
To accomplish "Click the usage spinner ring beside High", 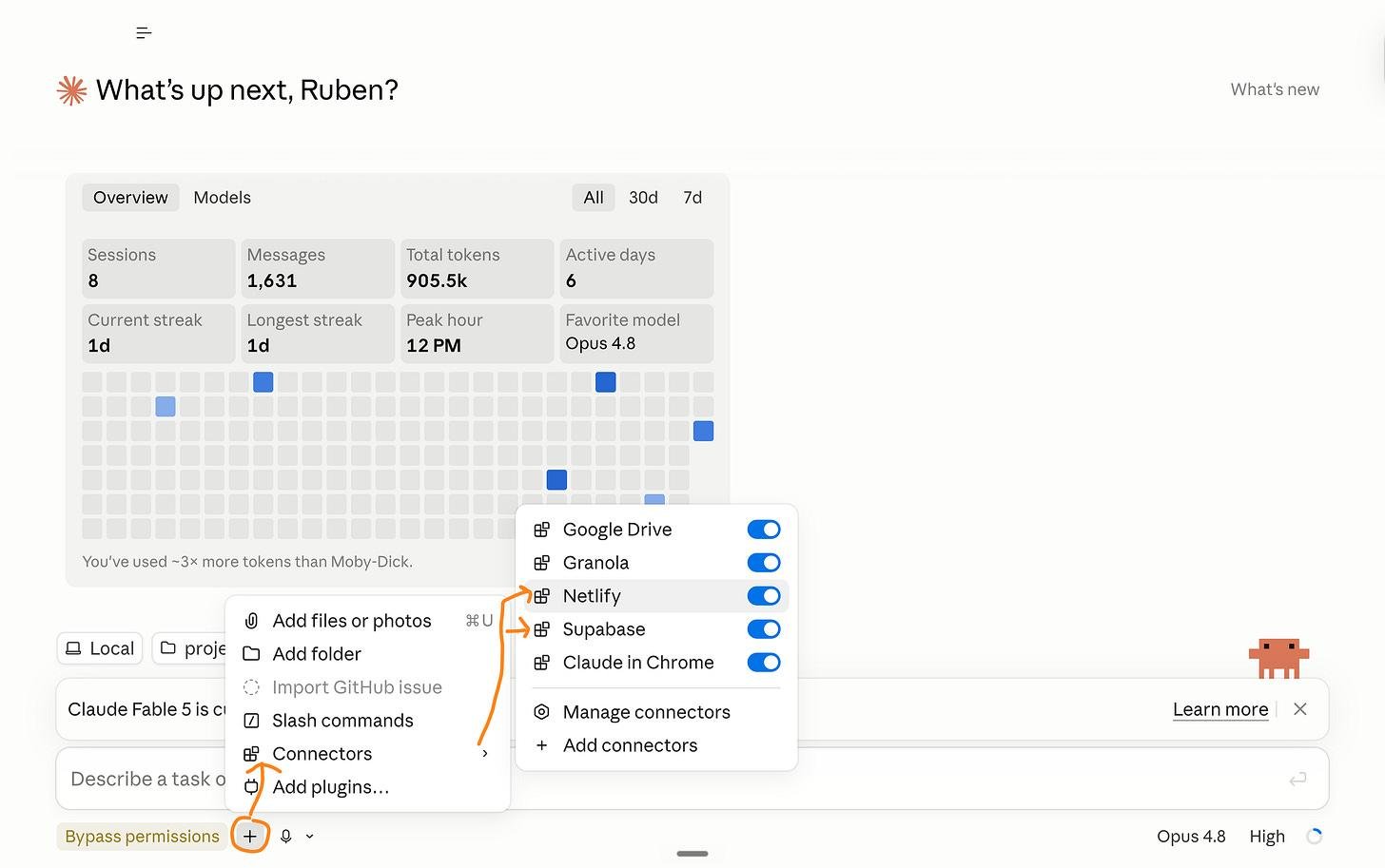I will 1315,837.
